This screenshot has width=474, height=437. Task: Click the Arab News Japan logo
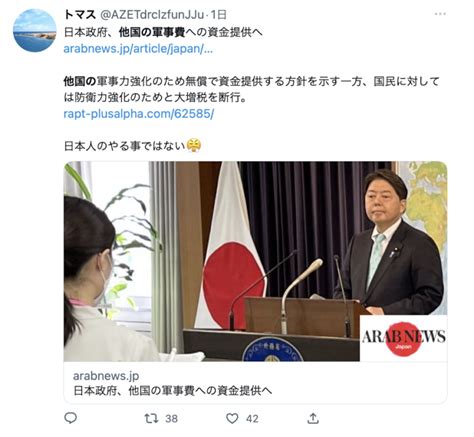(403, 338)
